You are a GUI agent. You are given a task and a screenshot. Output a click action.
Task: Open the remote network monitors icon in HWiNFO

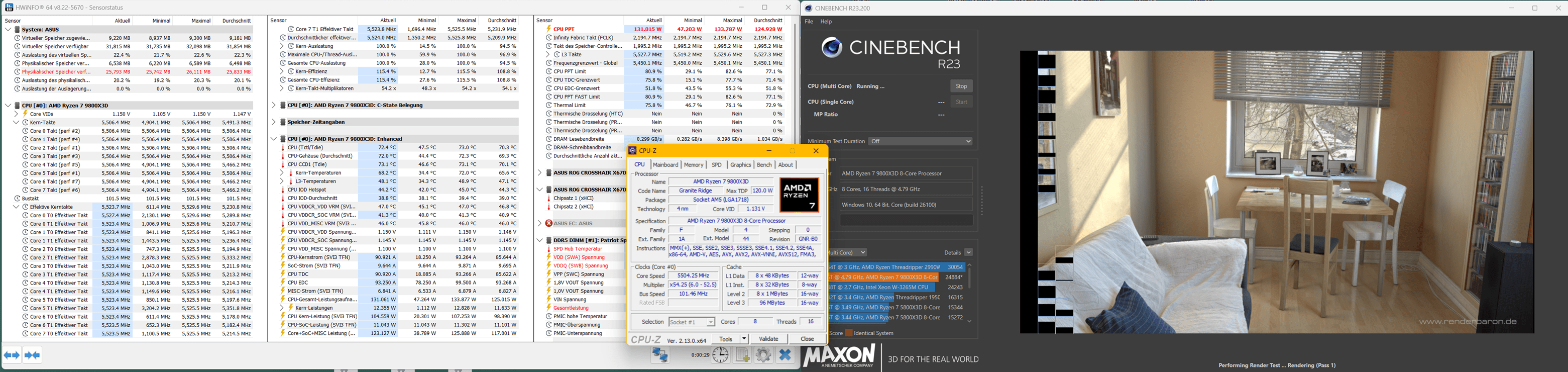660,355
